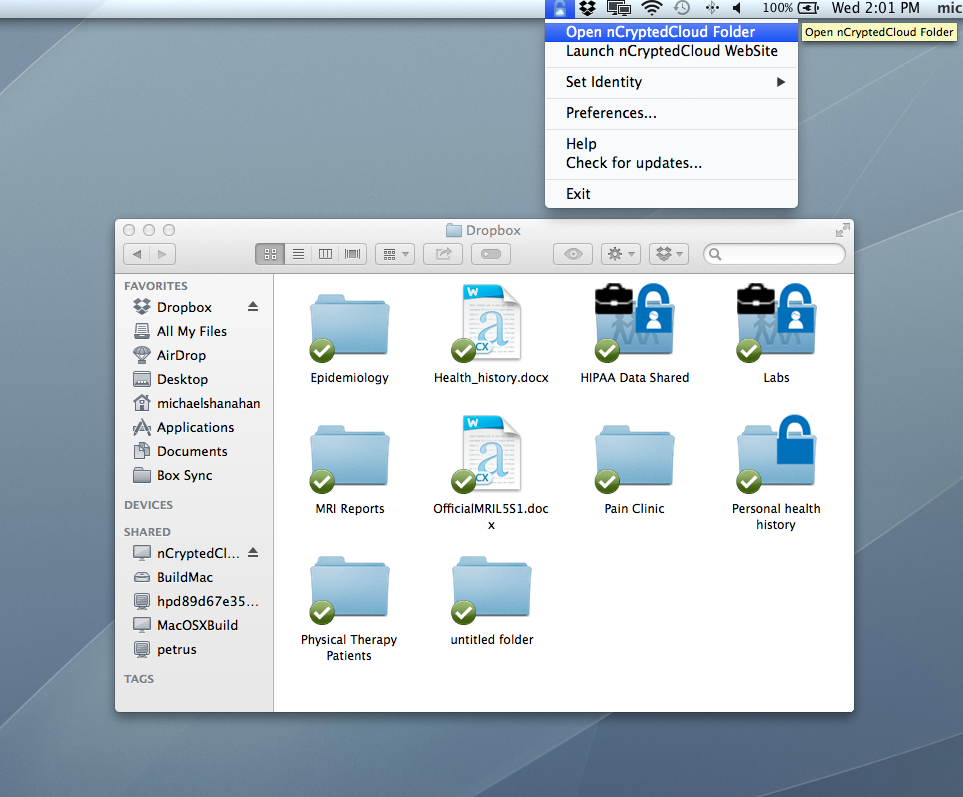The height and width of the screenshot is (797, 963).
Task: Select Help in the nCryptedCloud menu
Action: point(671,144)
